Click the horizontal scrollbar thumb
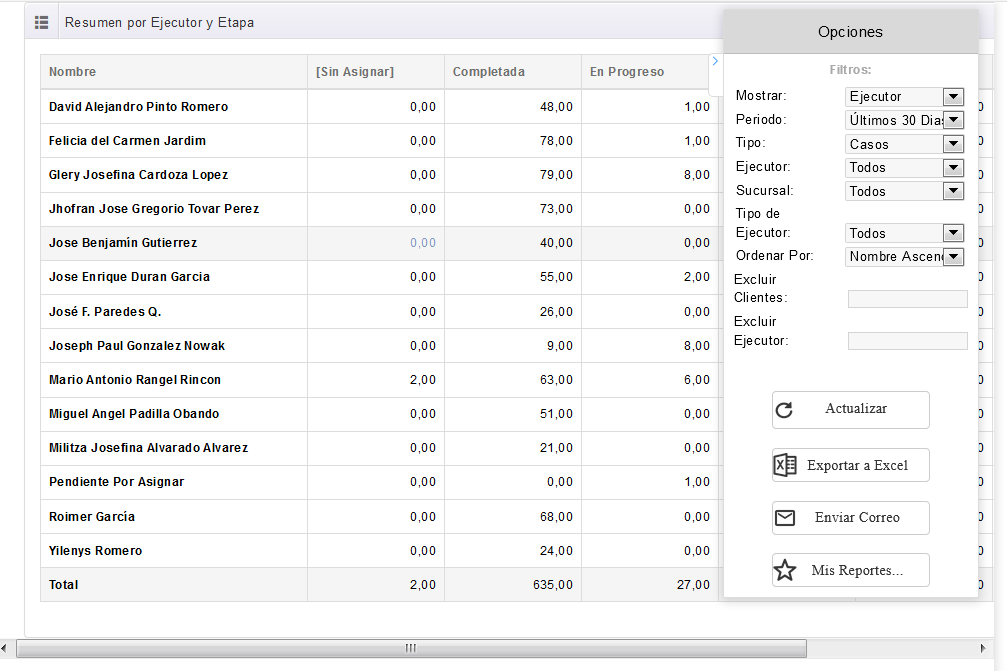The image size is (1007, 671). coord(410,648)
